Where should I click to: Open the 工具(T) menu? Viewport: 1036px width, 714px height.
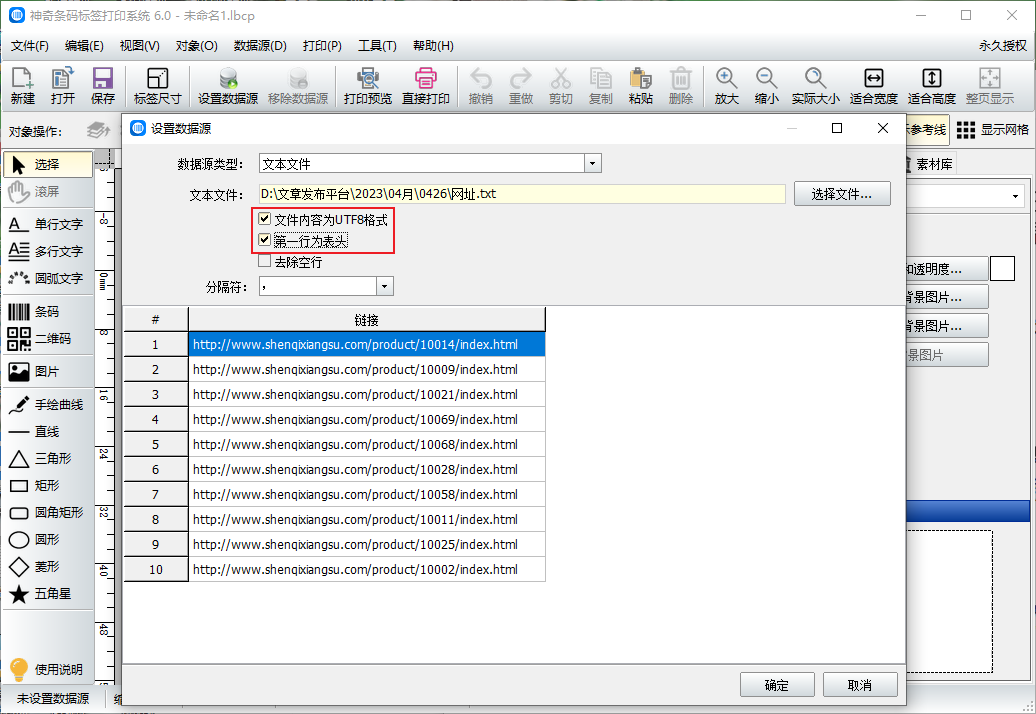[377, 46]
